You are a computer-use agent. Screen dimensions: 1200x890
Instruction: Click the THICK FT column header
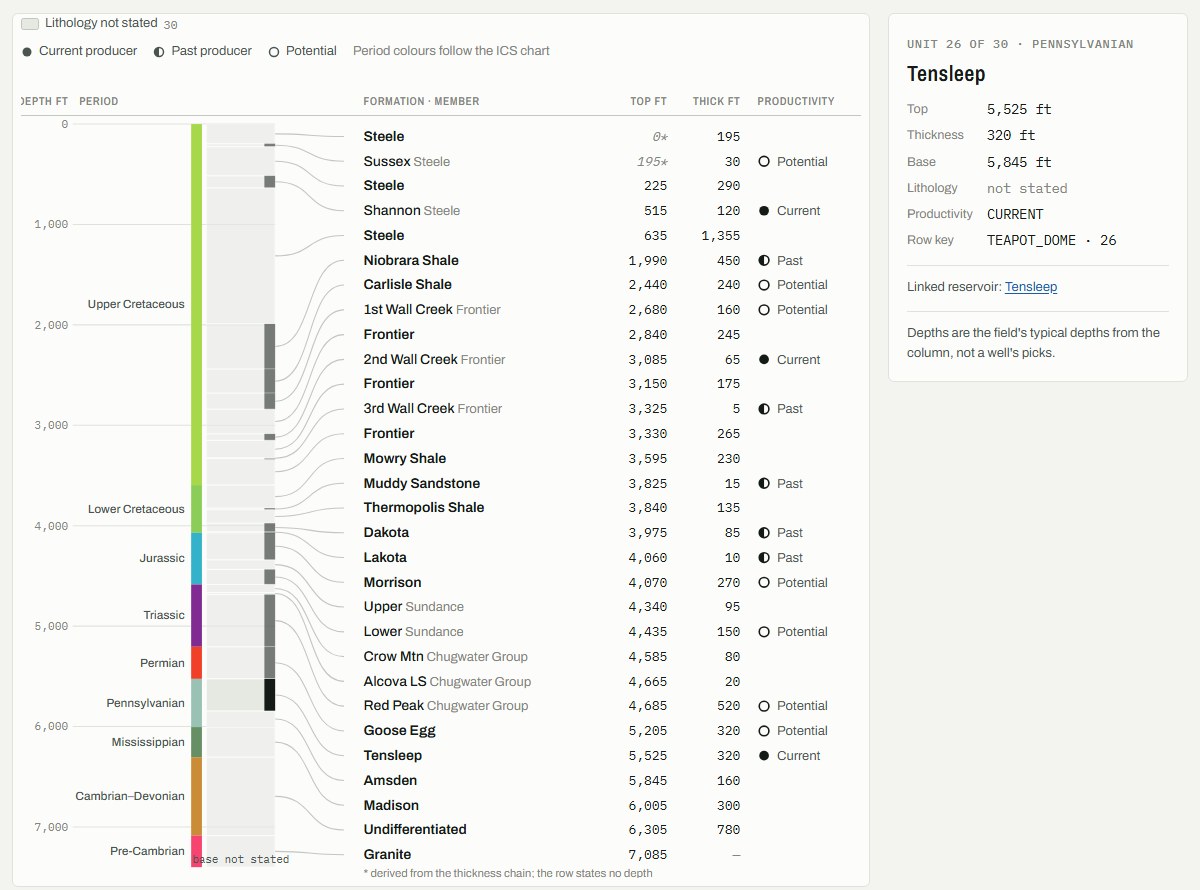[716, 101]
